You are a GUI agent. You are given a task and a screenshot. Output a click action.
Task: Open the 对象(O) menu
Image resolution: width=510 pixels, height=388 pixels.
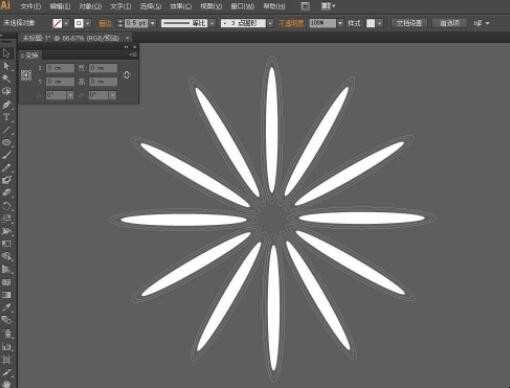point(90,6)
